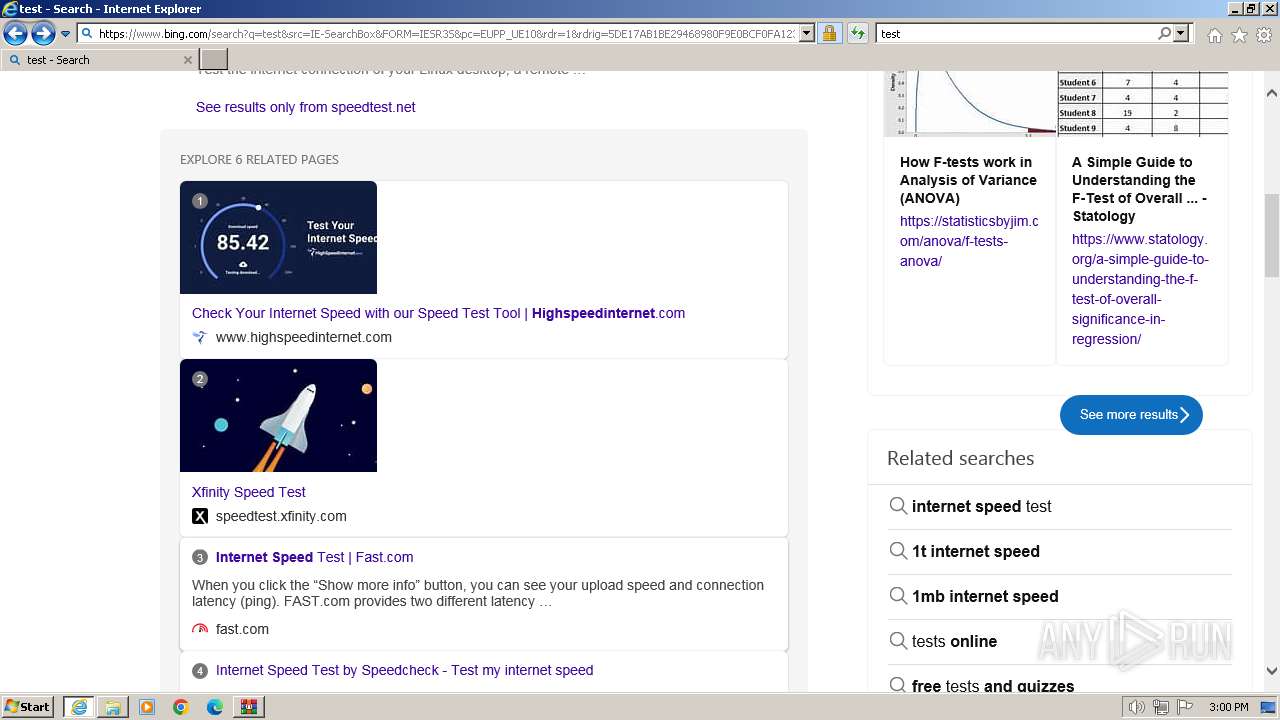Click the fast.com URL text
Viewport: 1280px width, 720px height.
(242, 629)
